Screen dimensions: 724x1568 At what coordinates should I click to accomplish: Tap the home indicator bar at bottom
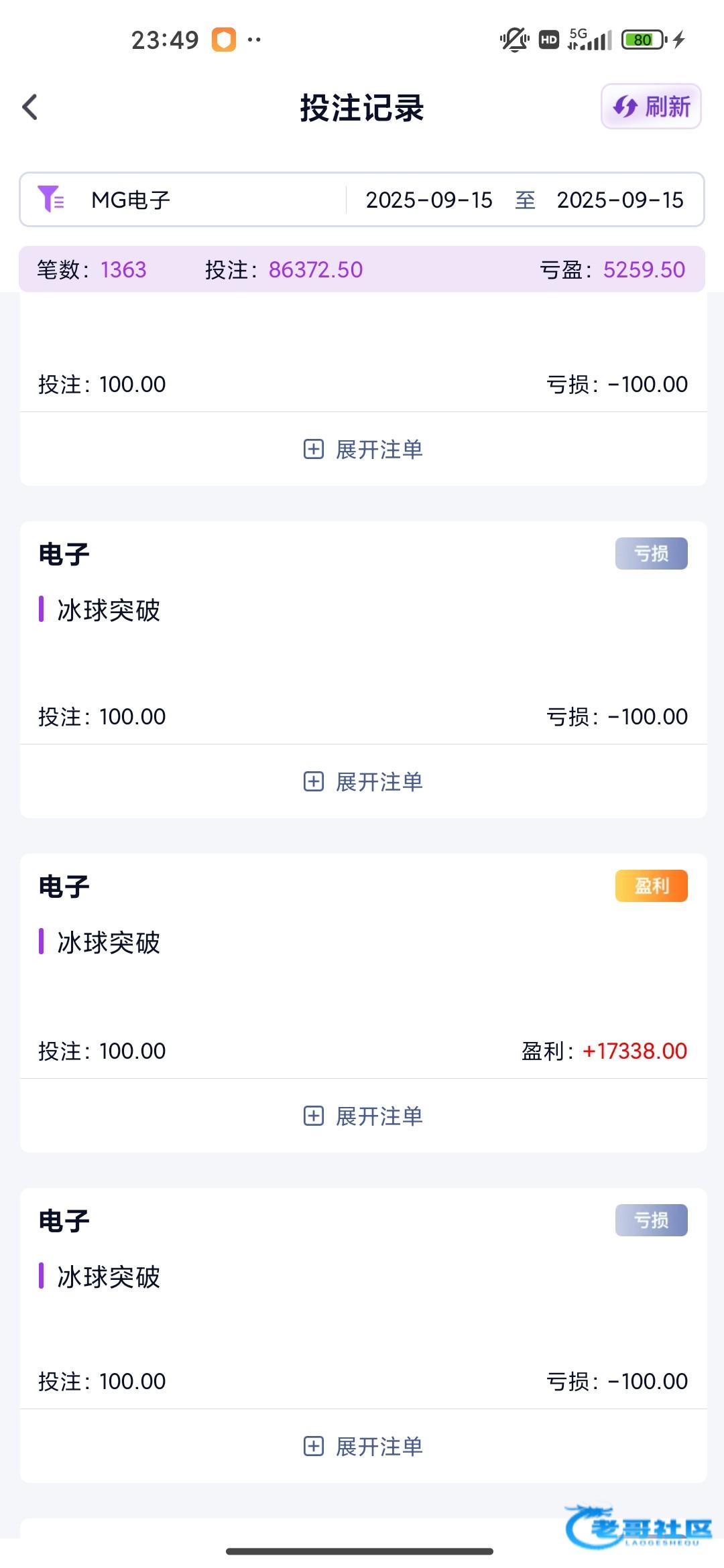360,1551
